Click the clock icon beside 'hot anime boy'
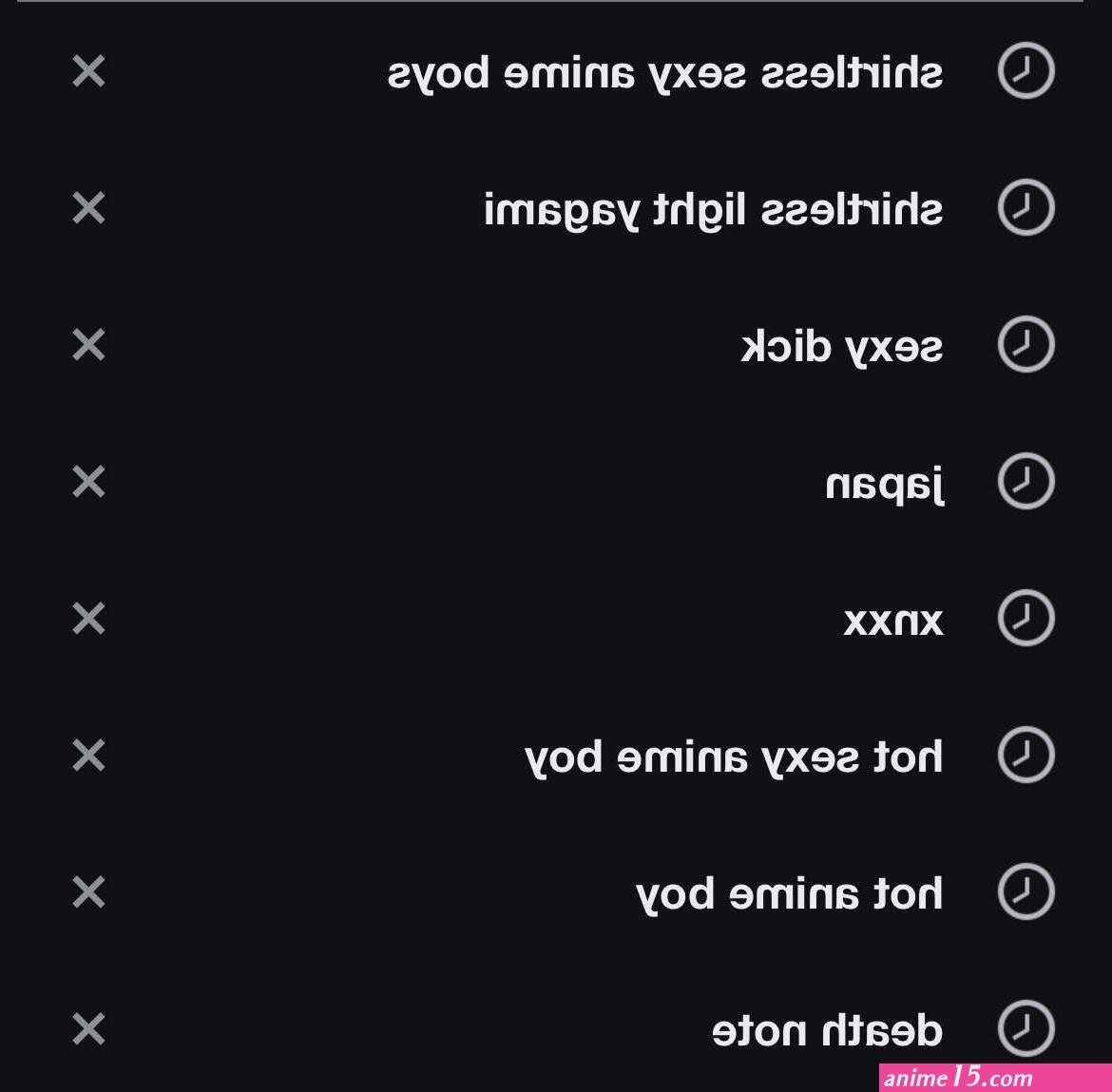 coord(1026,891)
